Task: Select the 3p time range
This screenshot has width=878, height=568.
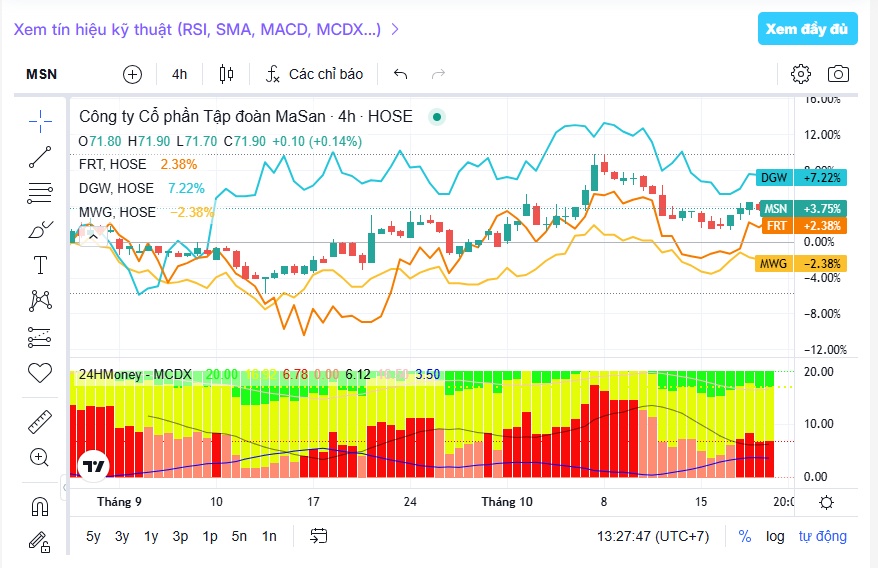Action: (180, 537)
